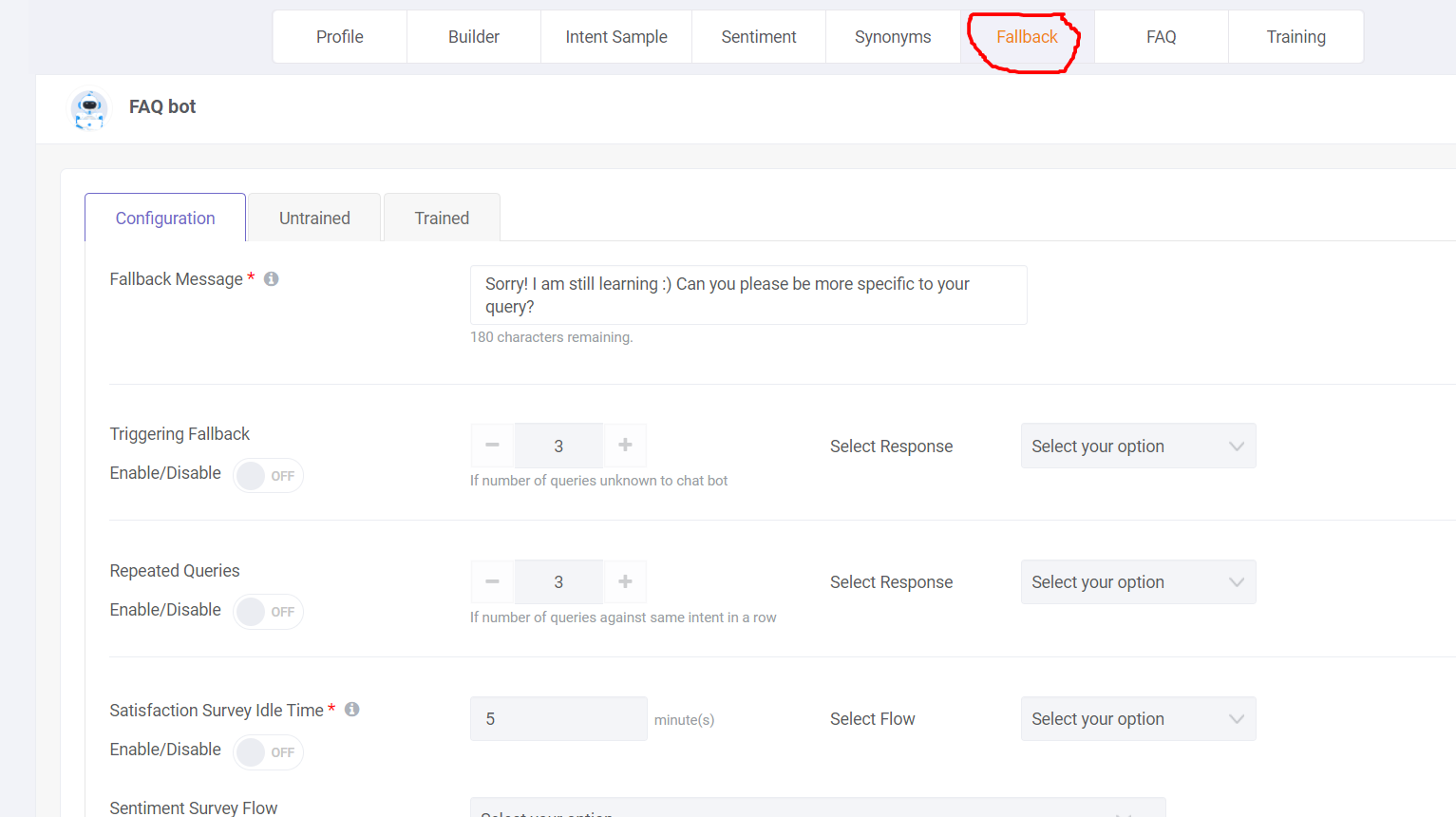Click the Satisfaction Survey Idle Time info icon
1456x817 pixels.
coord(352,710)
